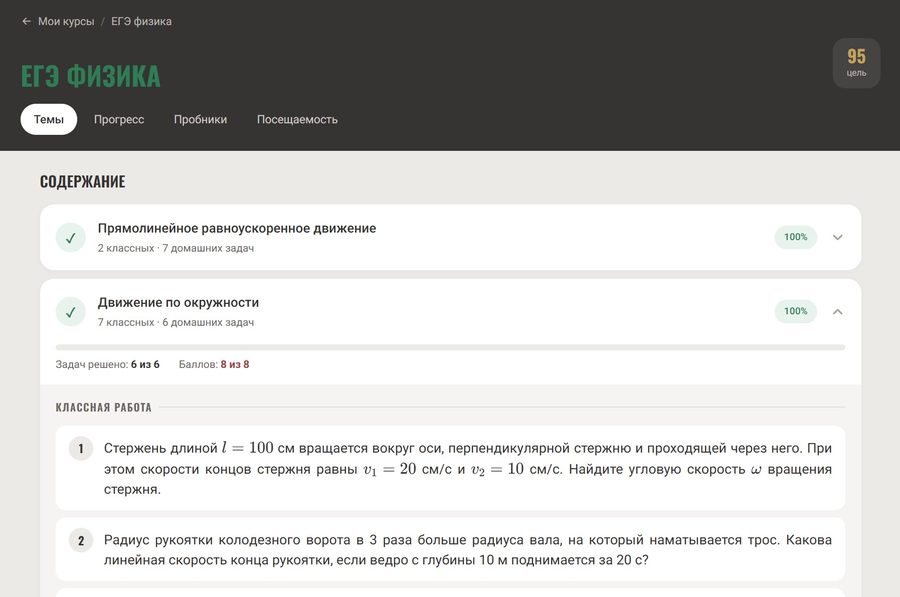Click the text Баллов: 8 из 8
900x597 pixels.
pyautogui.click(x=214, y=365)
